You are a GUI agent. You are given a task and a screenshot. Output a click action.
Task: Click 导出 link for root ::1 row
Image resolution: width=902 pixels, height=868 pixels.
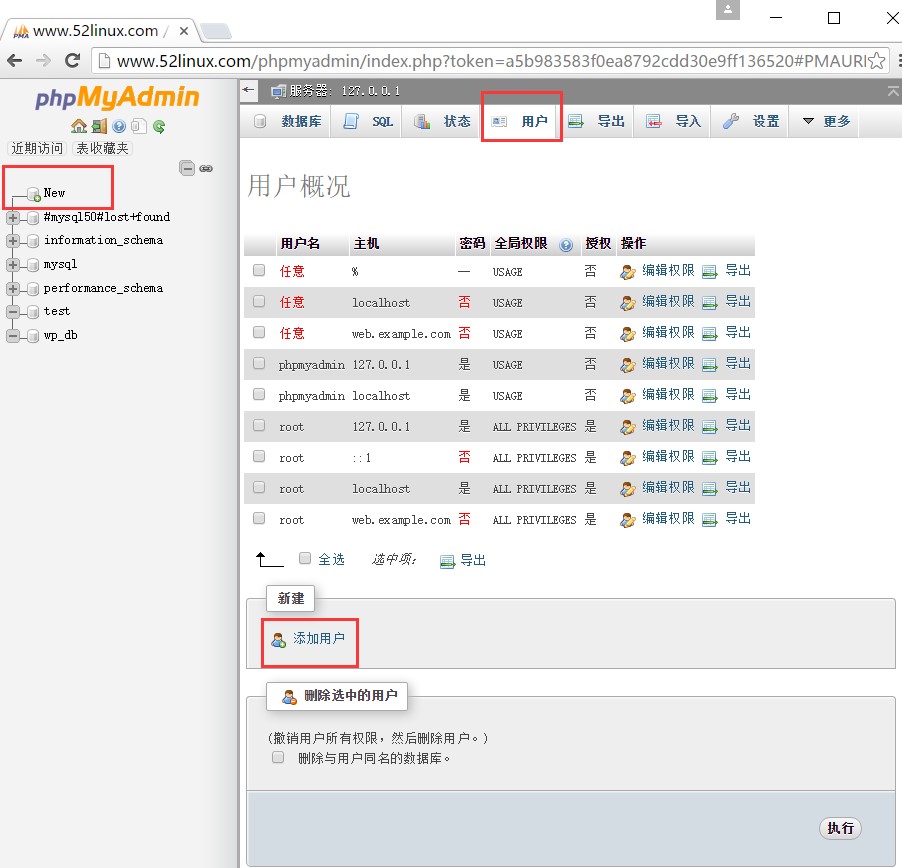(x=738, y=457)
